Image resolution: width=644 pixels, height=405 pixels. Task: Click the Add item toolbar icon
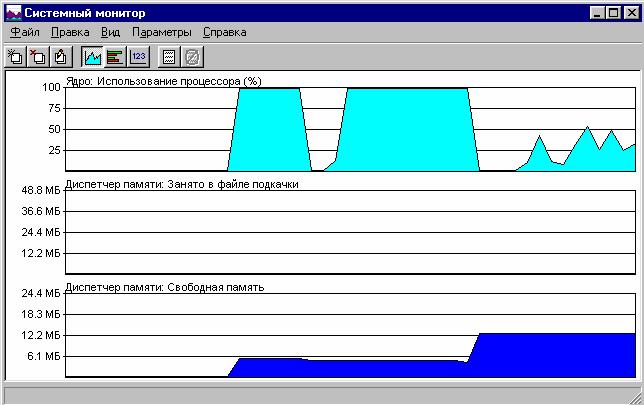click(16, 57)
